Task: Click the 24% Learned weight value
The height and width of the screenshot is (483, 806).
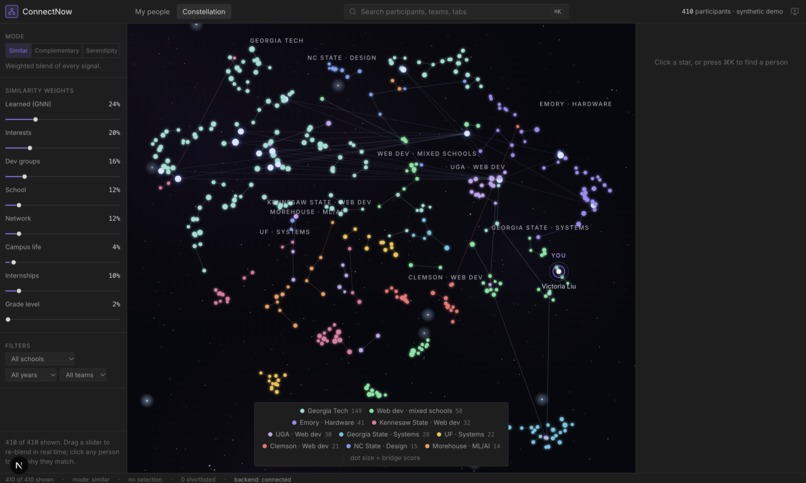Action: point(114,104)
